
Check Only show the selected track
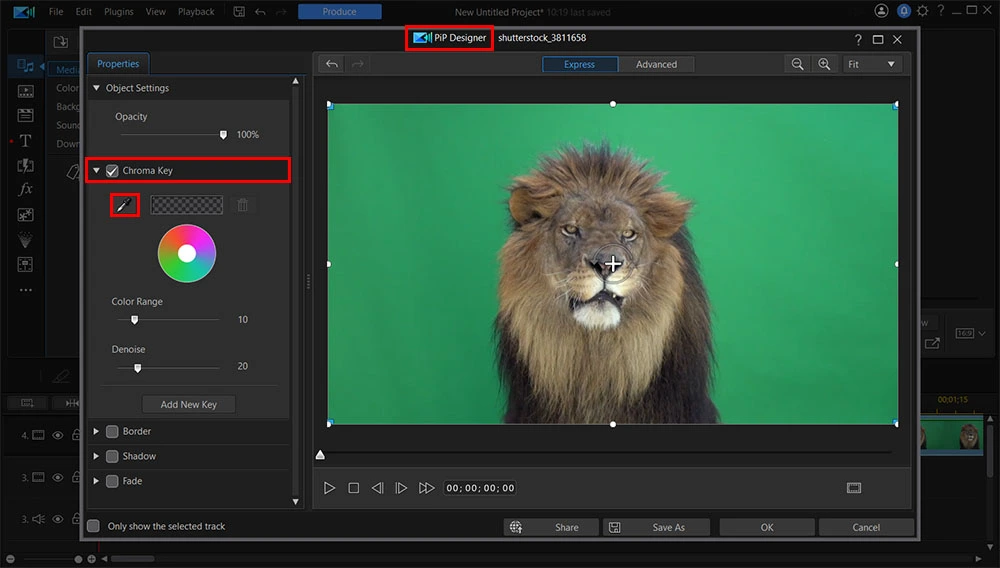(94, 526)
